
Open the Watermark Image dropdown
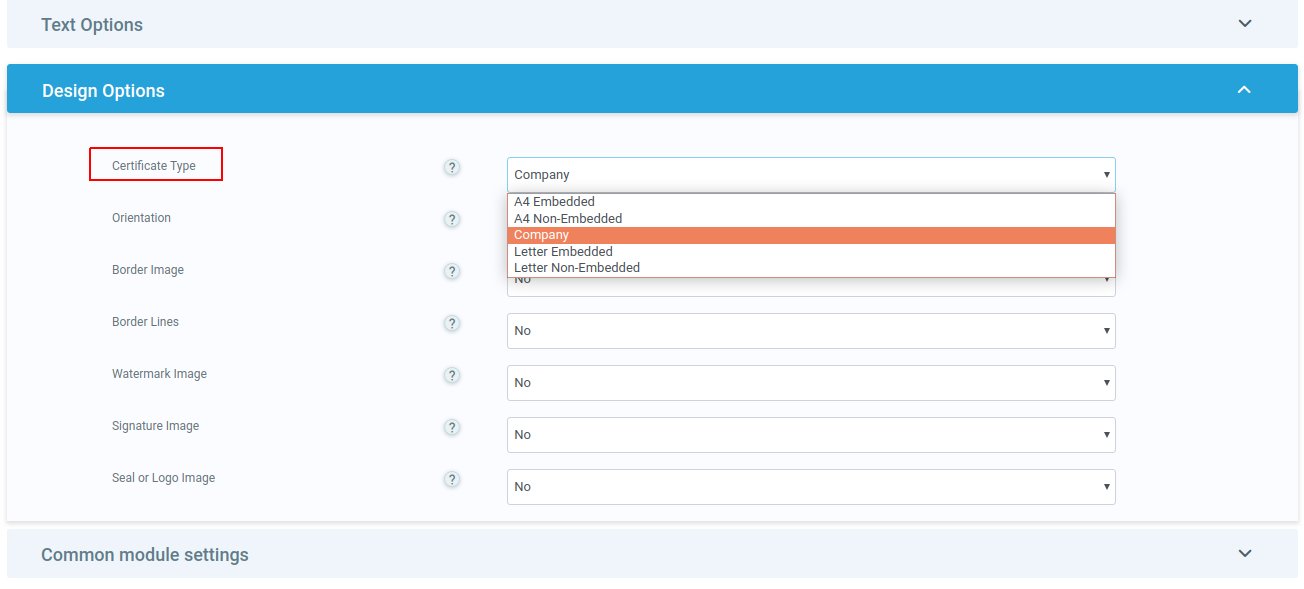810,383
